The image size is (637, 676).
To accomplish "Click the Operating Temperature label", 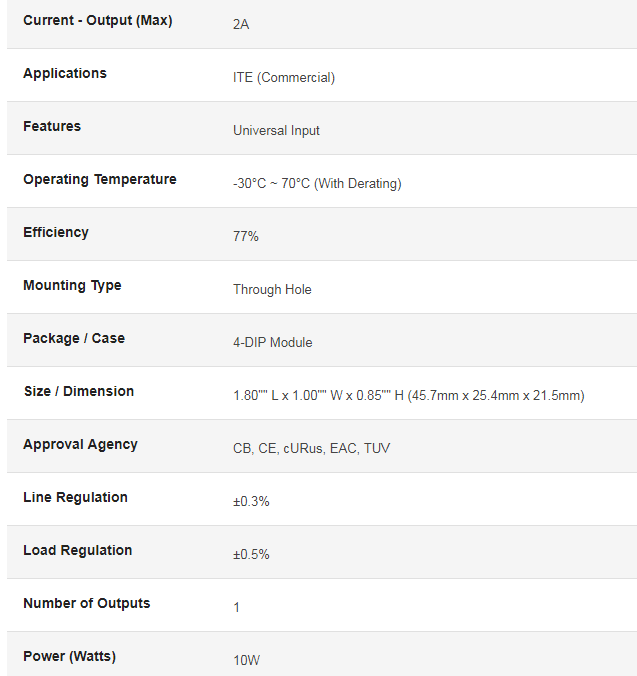I will (x=100, y=179).
